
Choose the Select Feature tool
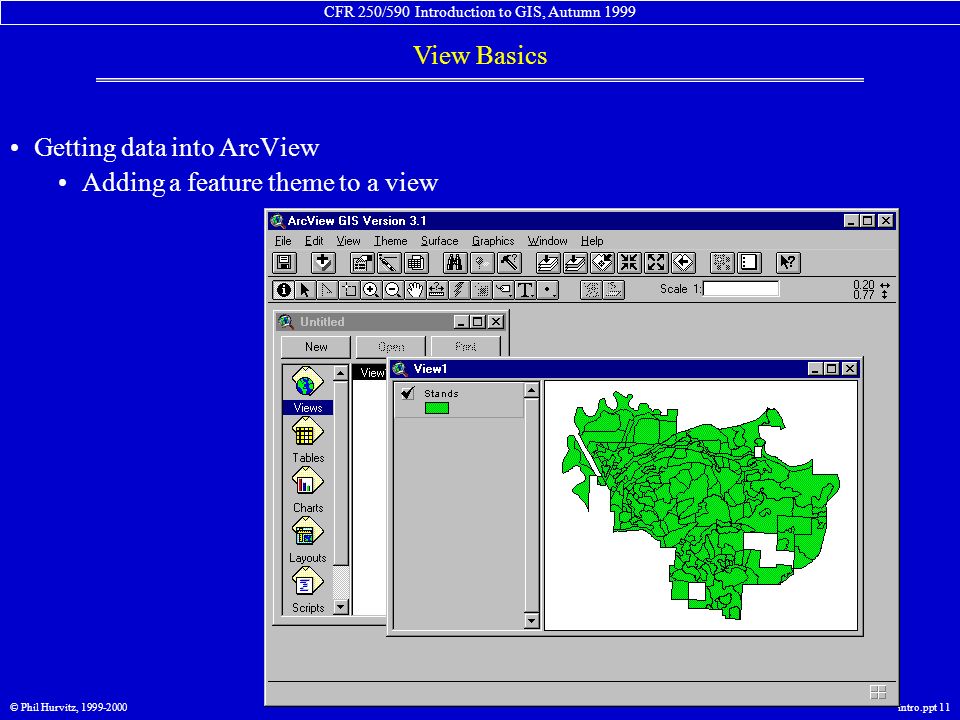point(349,290)
